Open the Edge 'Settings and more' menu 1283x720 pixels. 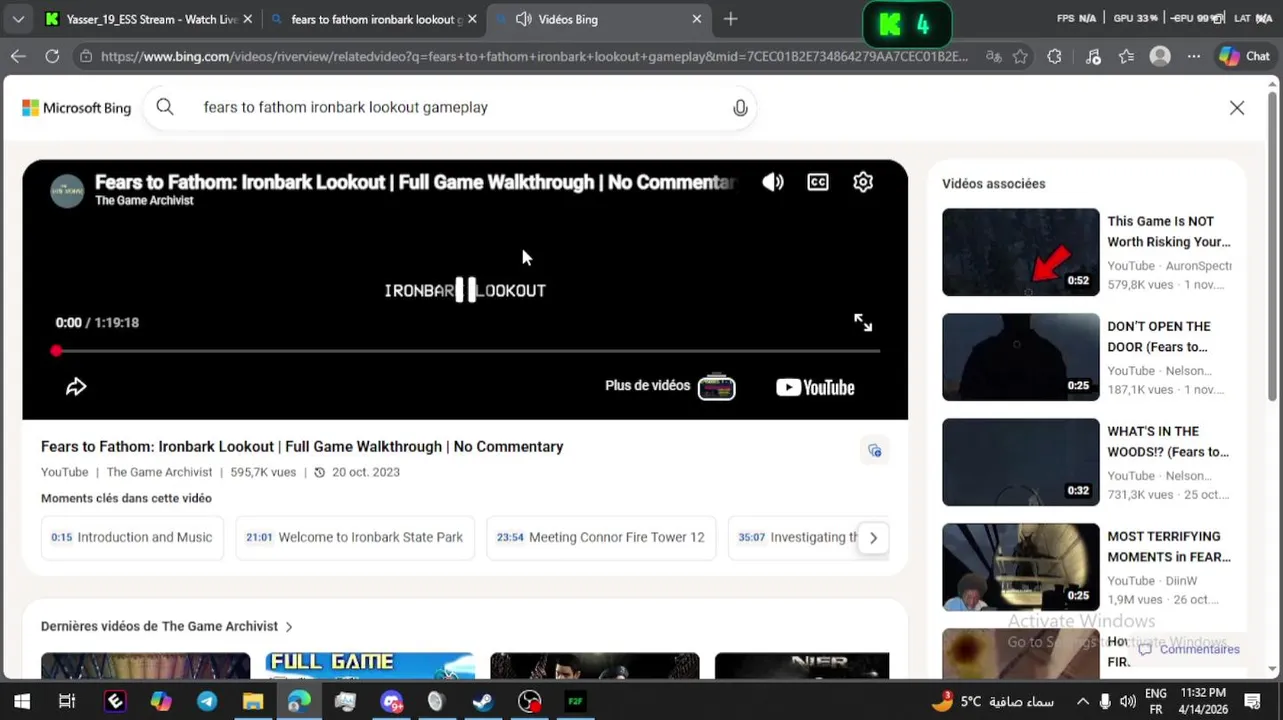tap(1194, 57)
